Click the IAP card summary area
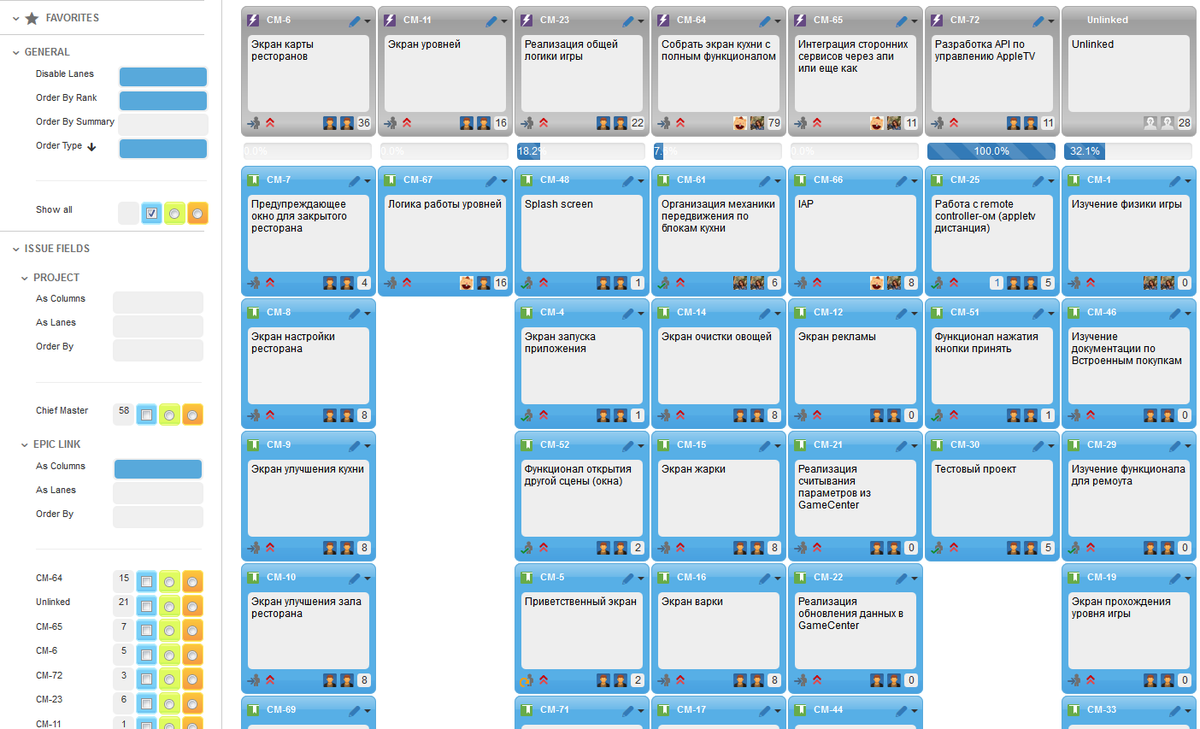 pos(853,232)
